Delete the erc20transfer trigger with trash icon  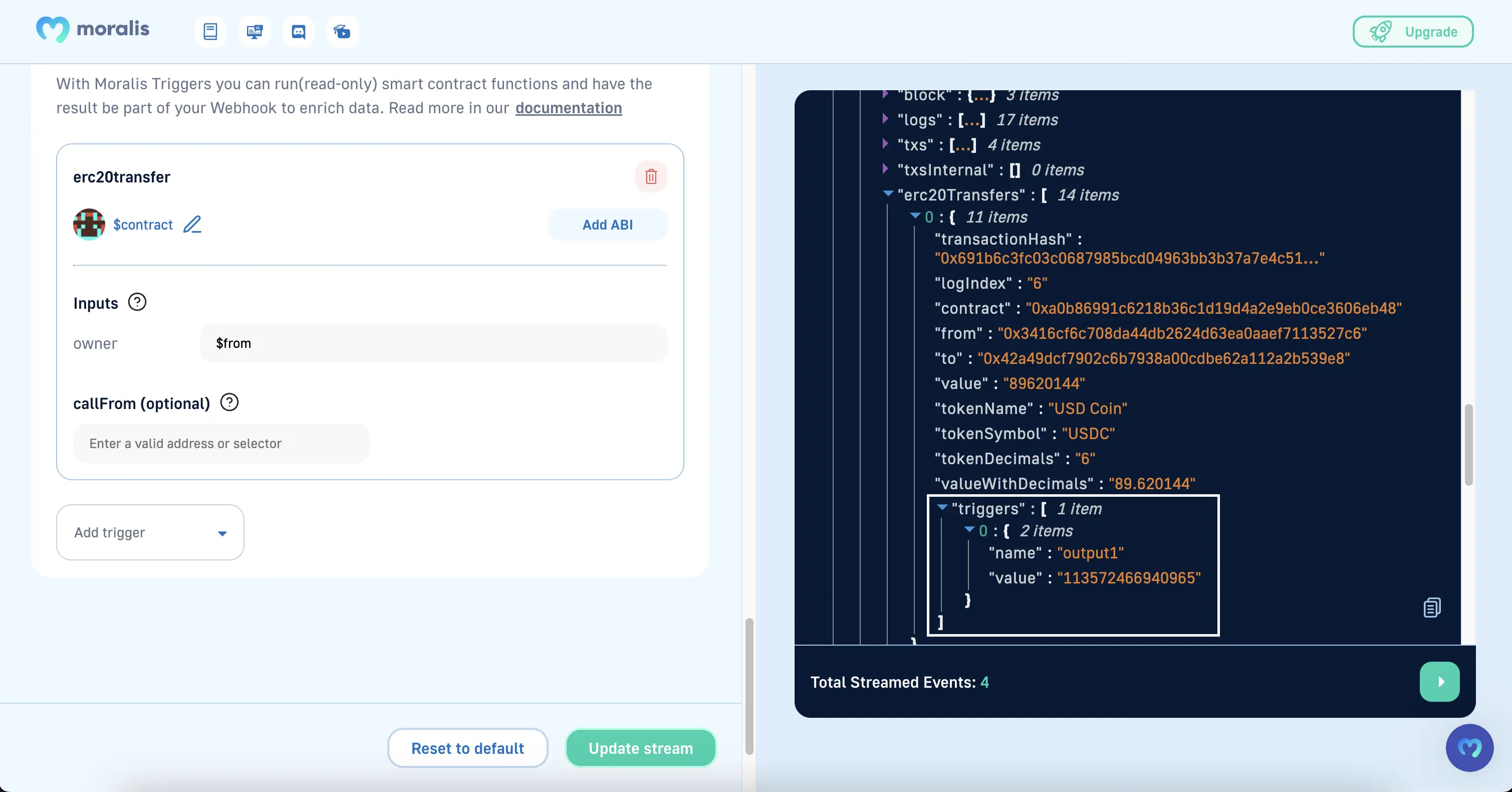(x=651, y=176)
